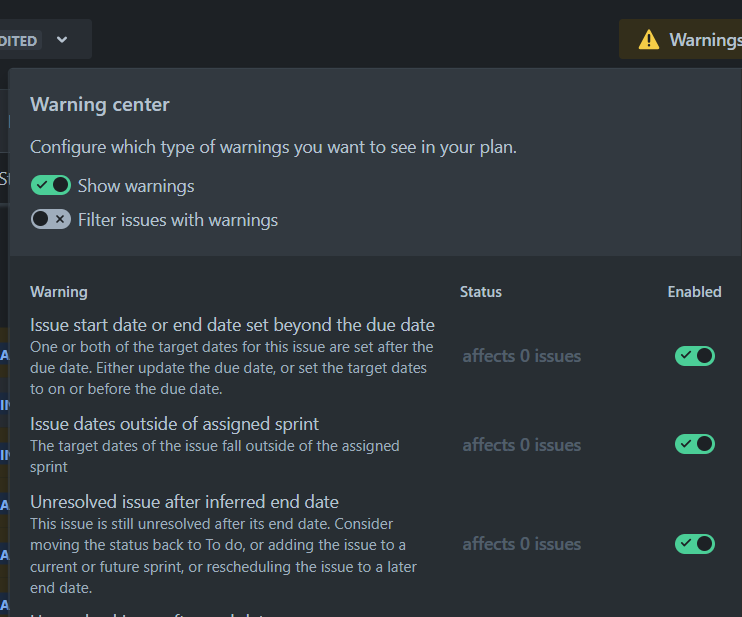
Task: Disable the unresolved after inferred end date toggle
Action: (694, 544)
